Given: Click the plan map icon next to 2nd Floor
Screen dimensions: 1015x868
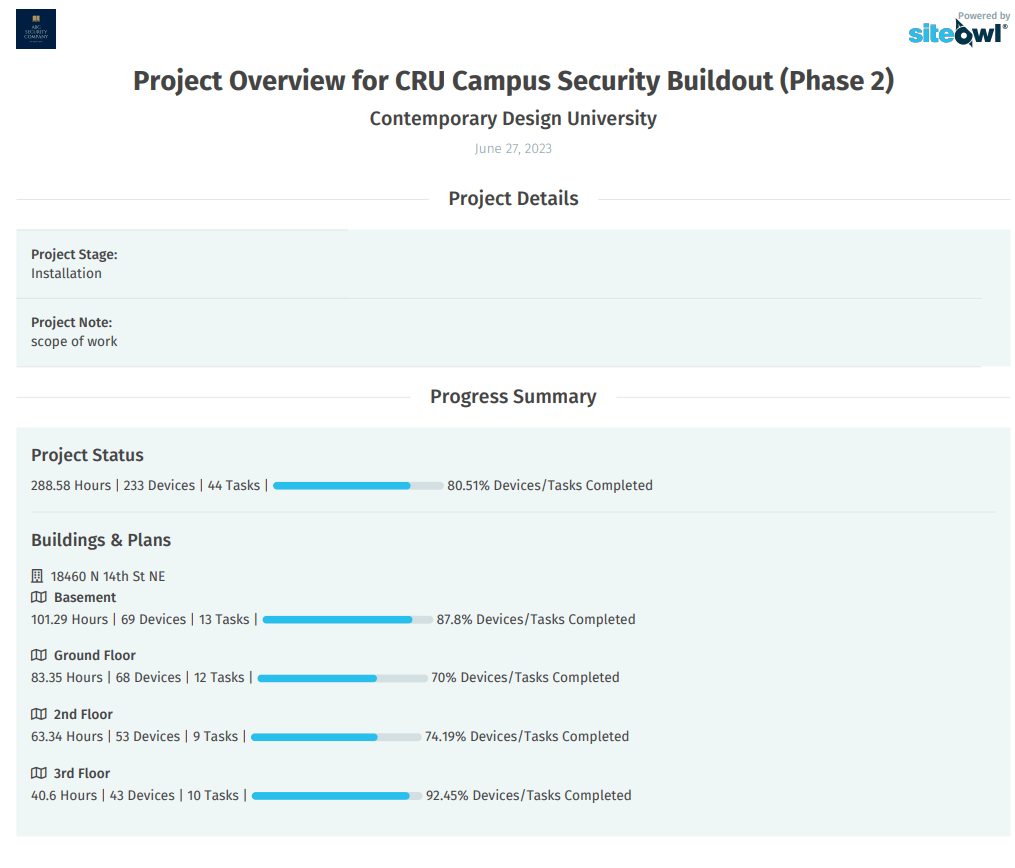Looking at the screenshot, I should point(39,714).
